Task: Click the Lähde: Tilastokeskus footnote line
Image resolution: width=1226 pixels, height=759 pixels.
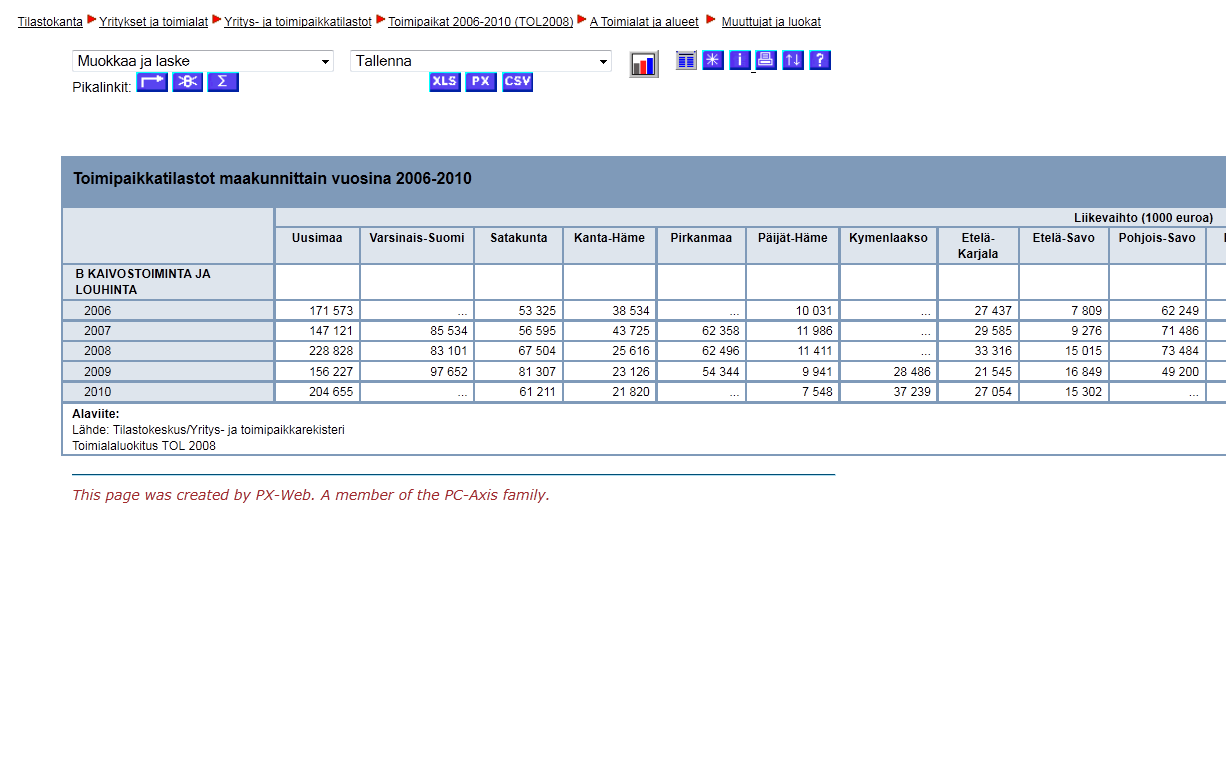Action: click(208, 430)
